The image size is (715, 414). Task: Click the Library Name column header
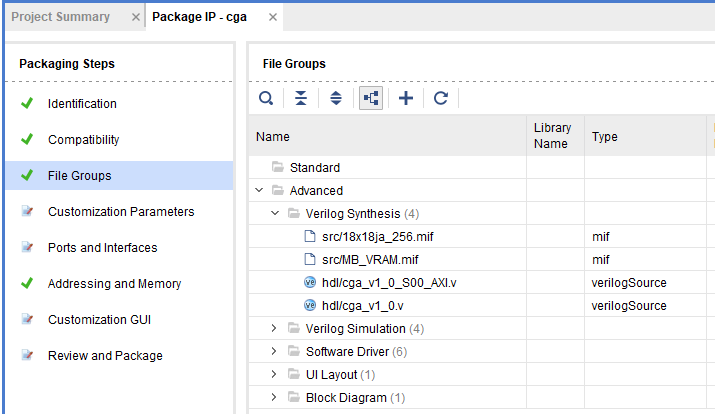(x=555, y=135)
